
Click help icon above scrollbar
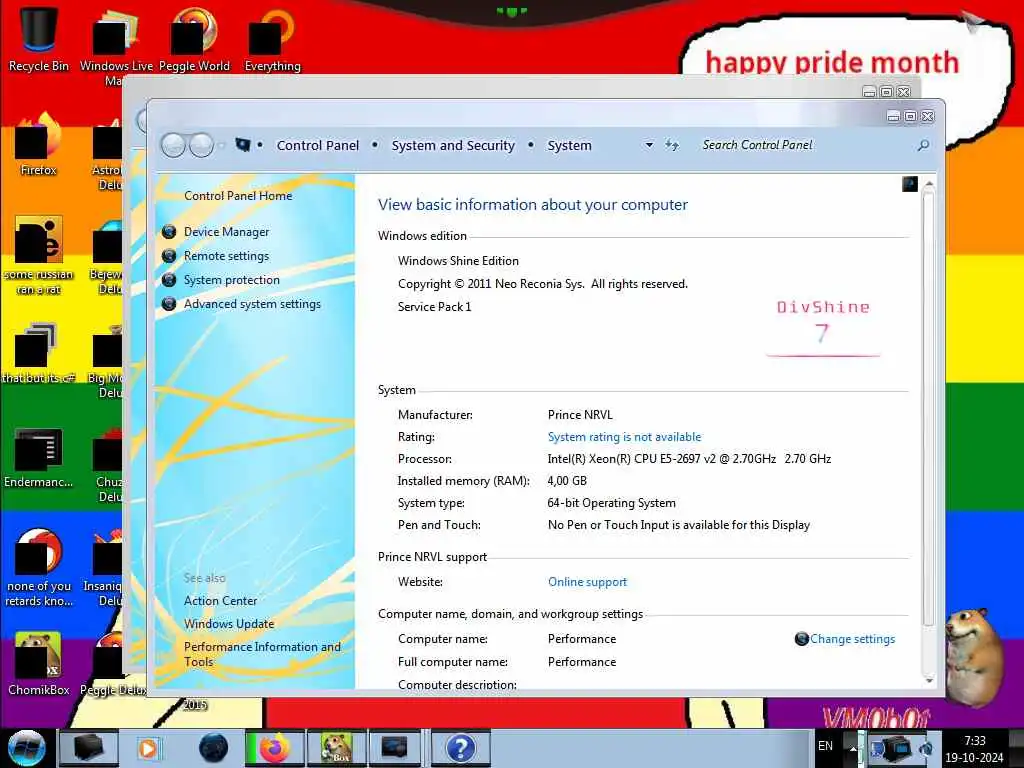coord(910,184)
